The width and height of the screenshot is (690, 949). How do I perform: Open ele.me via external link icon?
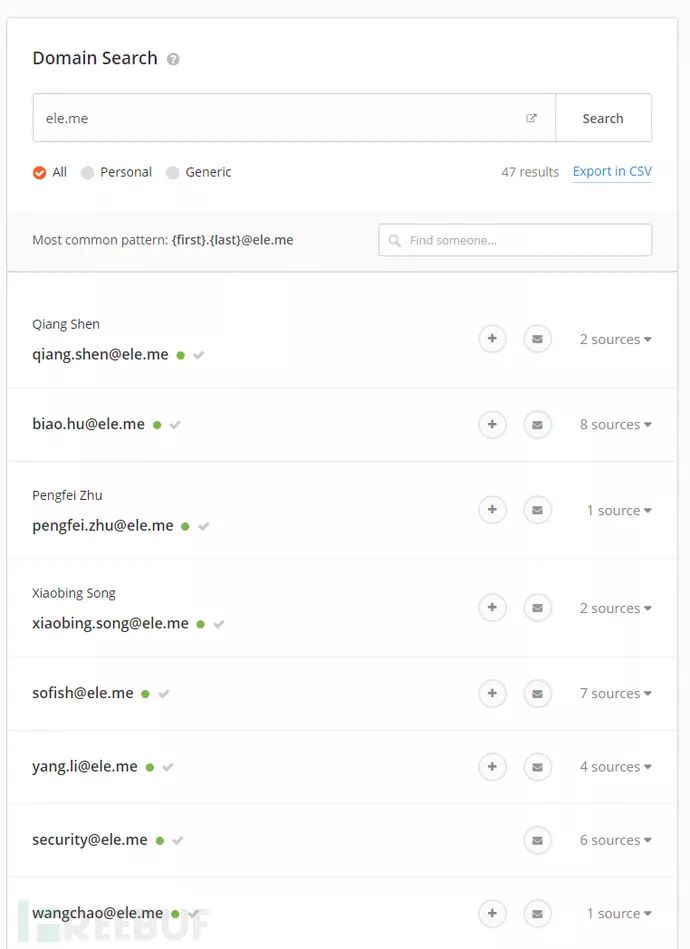(531, 118)
